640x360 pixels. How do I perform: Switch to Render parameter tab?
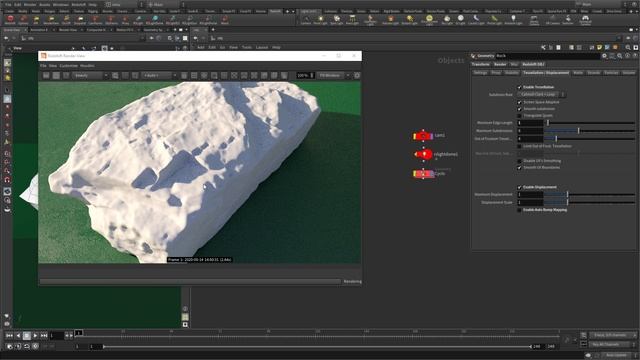[x=500, y=64]
